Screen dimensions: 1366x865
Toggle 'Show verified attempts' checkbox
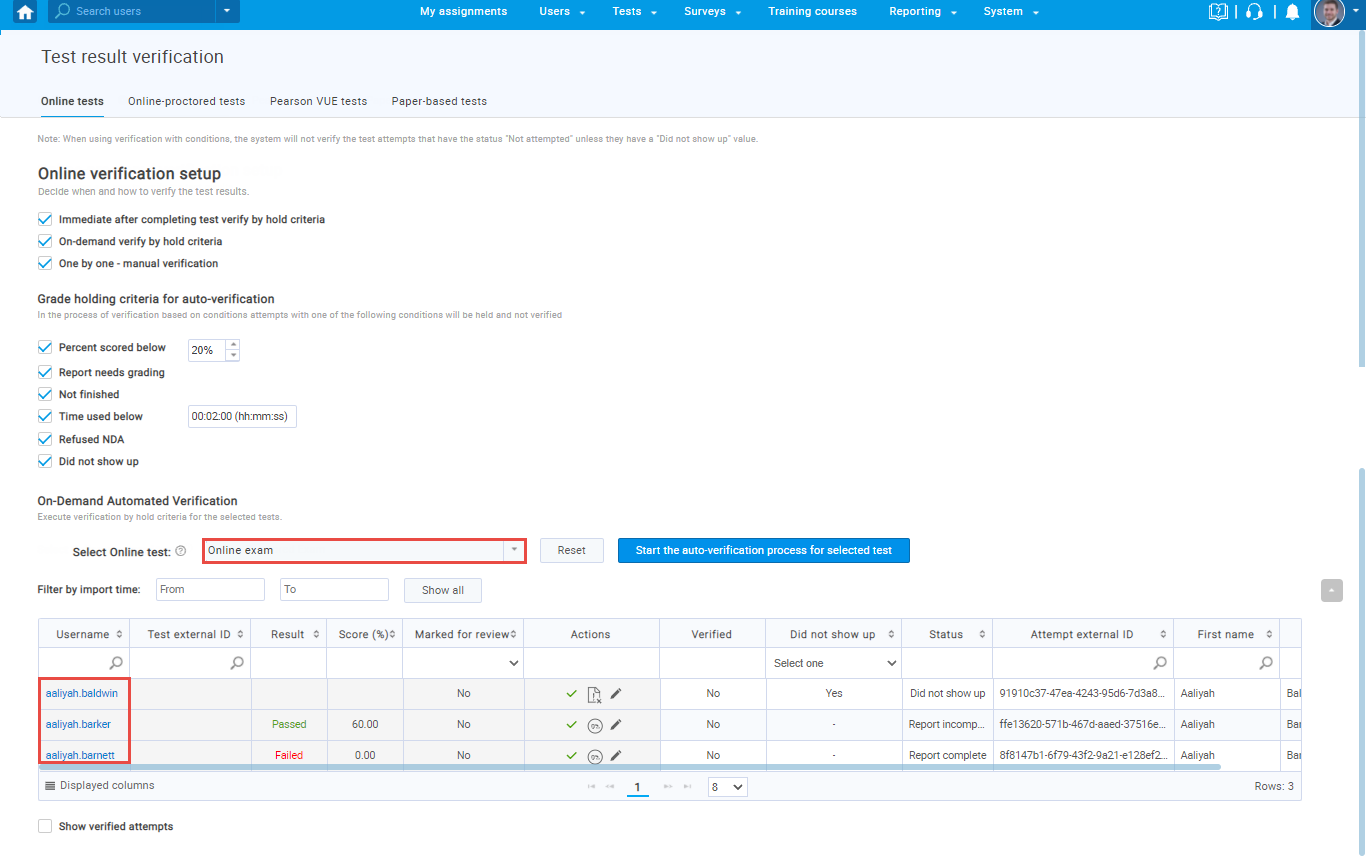click(x=45, y=826)
